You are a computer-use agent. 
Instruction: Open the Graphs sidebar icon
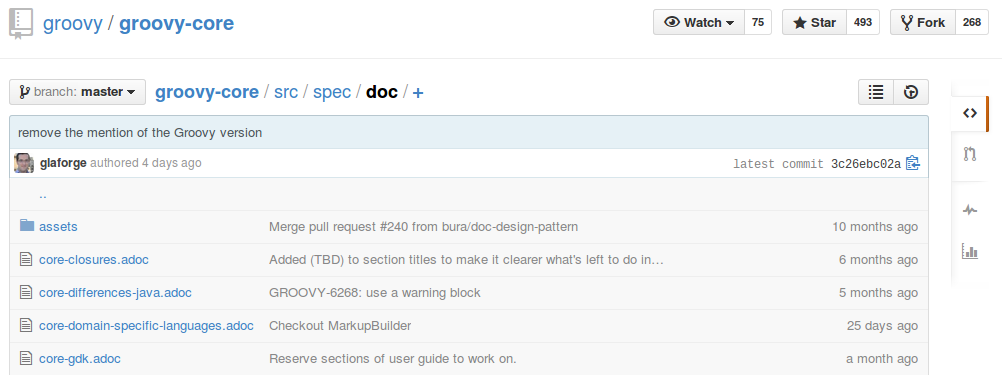point(970,250)
